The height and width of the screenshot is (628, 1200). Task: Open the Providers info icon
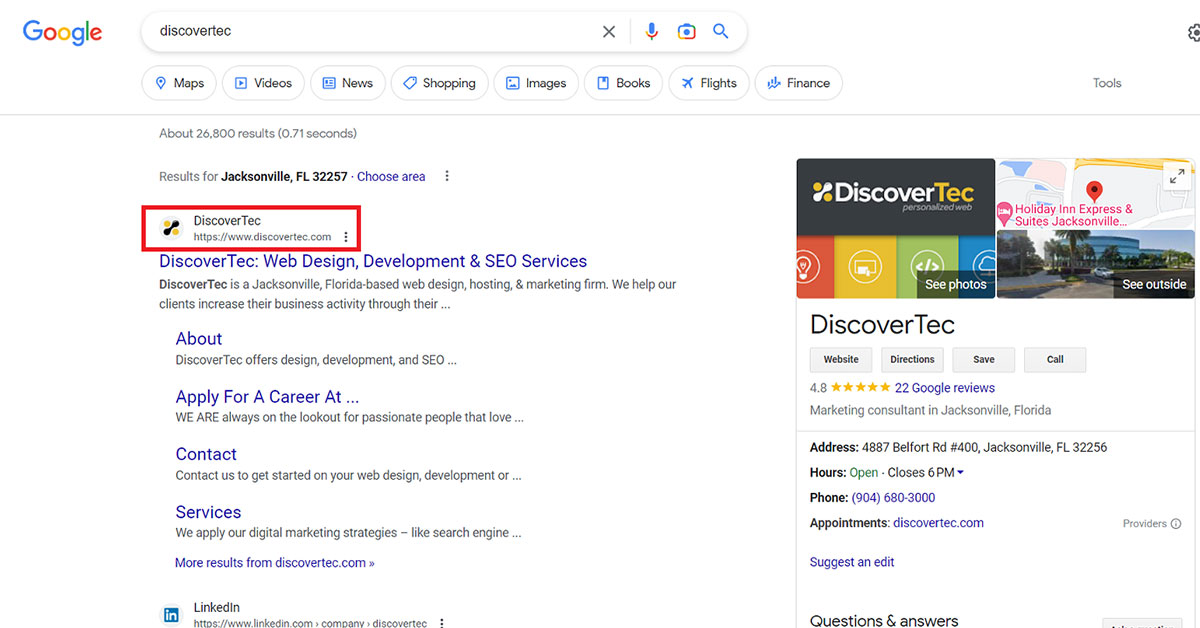[1176, 524]
